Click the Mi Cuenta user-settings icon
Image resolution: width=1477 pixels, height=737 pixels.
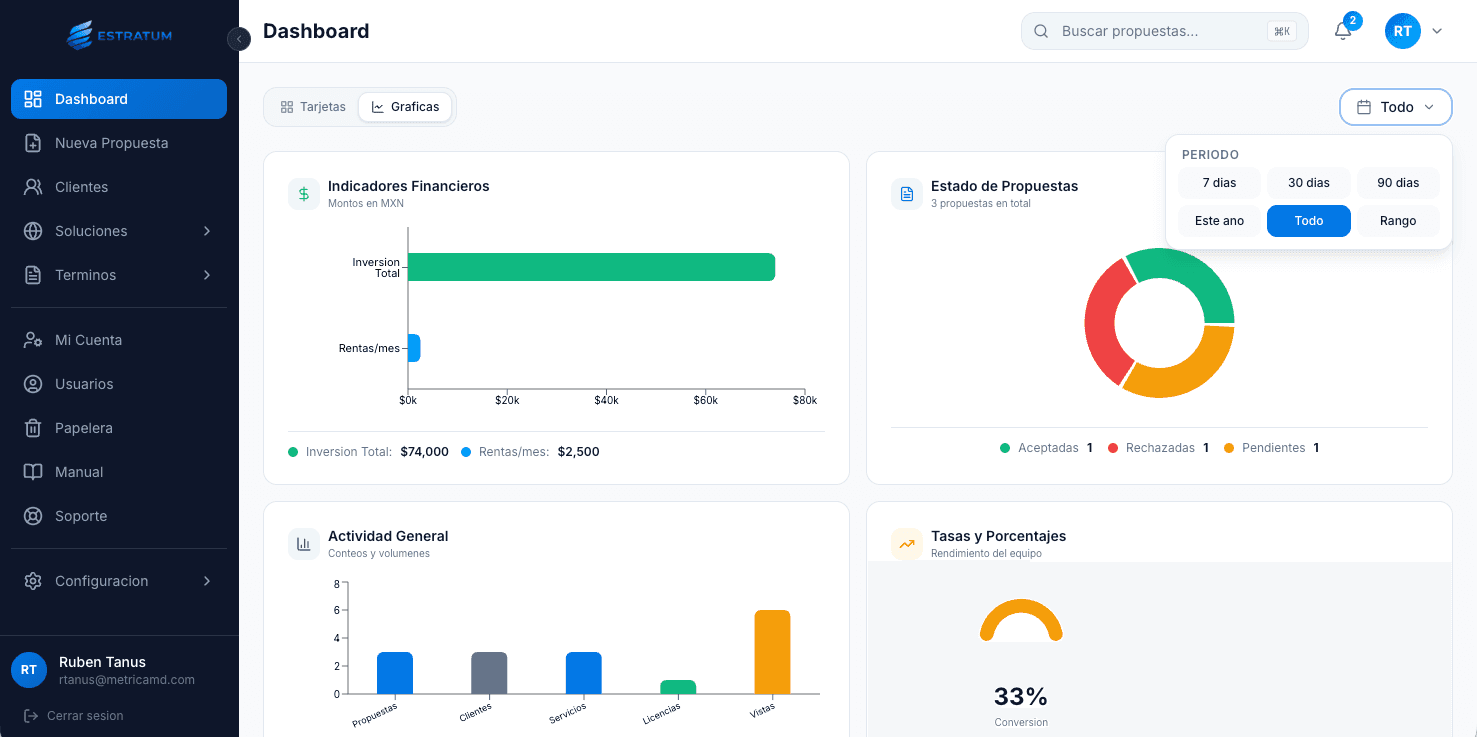click(33, 340)
